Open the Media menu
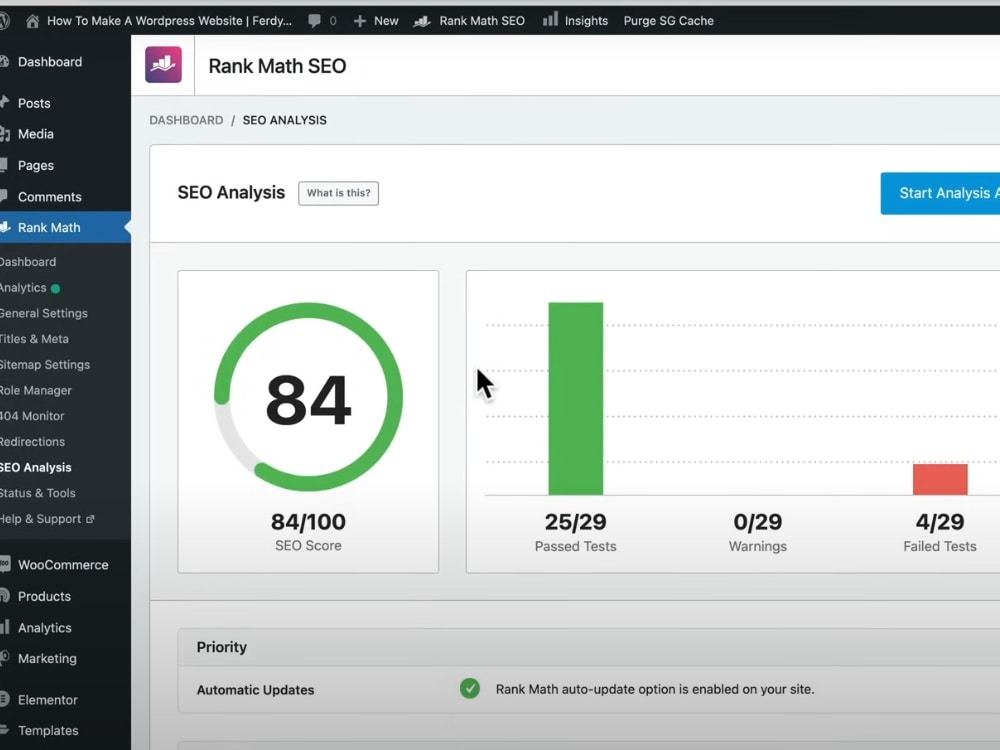 36,134
